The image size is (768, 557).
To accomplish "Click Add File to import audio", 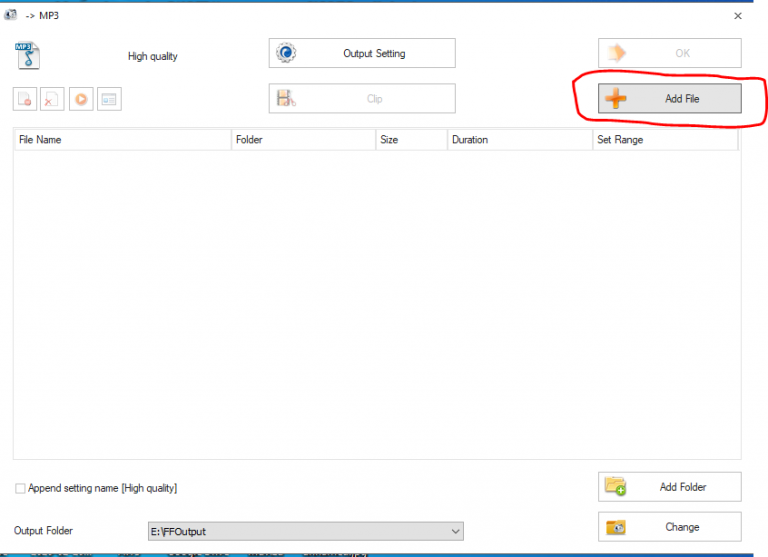I will coord(670,98).
